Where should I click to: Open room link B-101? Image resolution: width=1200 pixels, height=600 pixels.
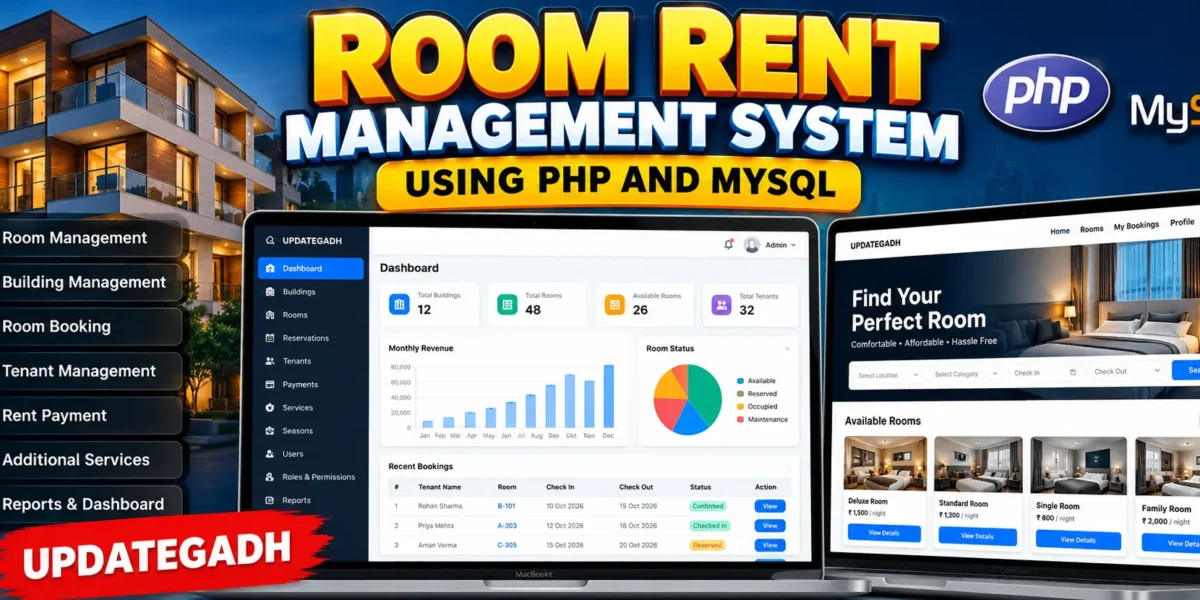coord(507,506)
